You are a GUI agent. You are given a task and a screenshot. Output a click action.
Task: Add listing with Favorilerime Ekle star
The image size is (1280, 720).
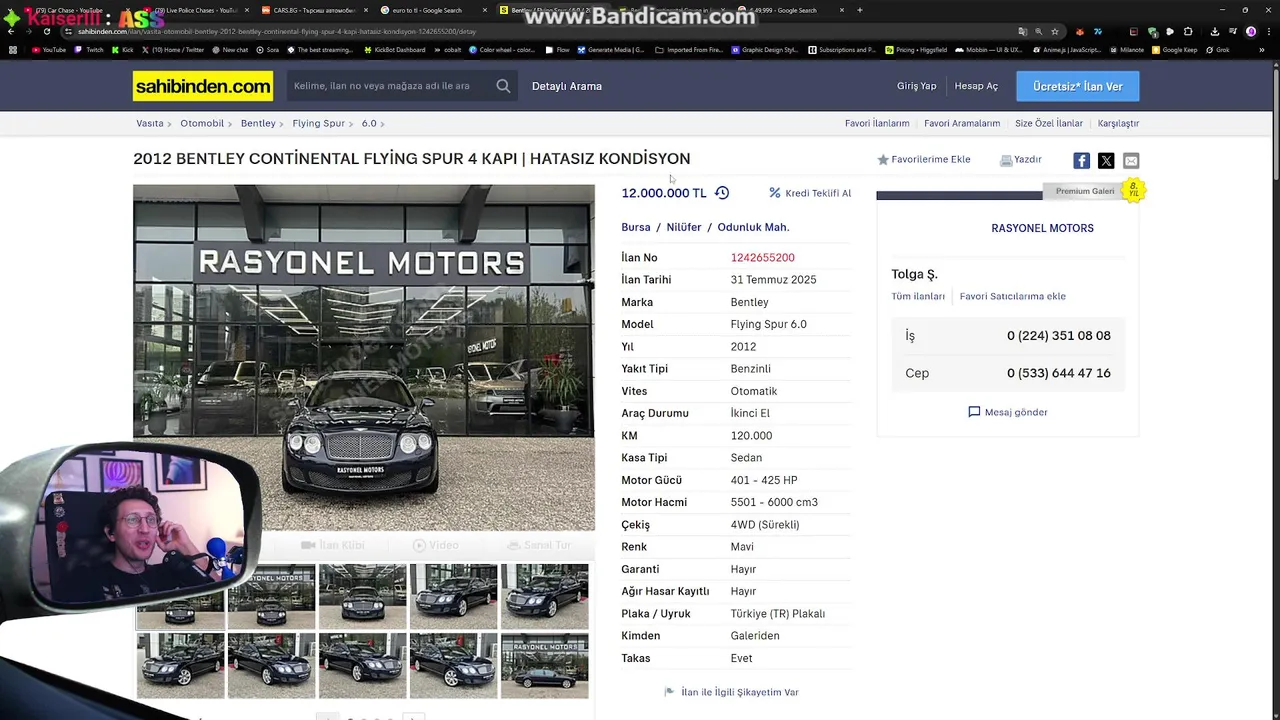924,160
